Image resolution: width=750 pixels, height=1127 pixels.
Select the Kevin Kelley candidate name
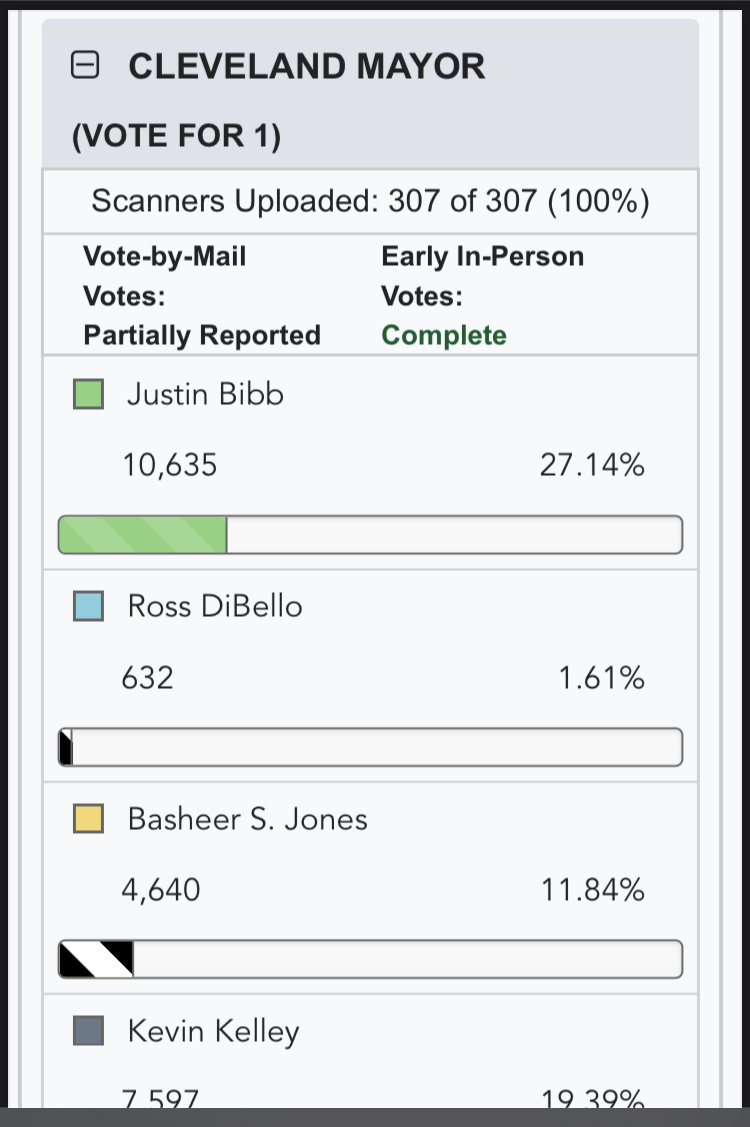[214, 1031]
